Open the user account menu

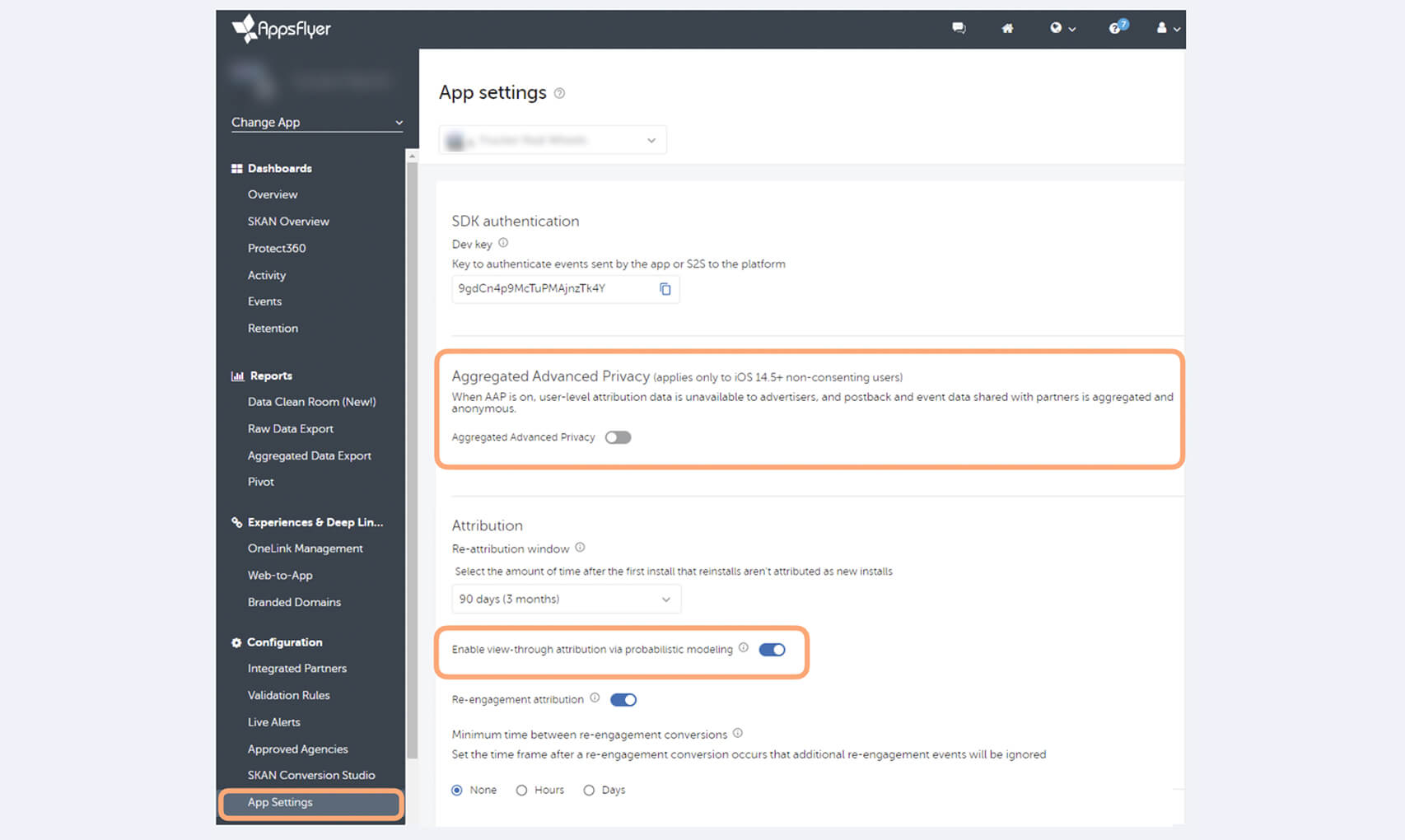coord(1168,28)
